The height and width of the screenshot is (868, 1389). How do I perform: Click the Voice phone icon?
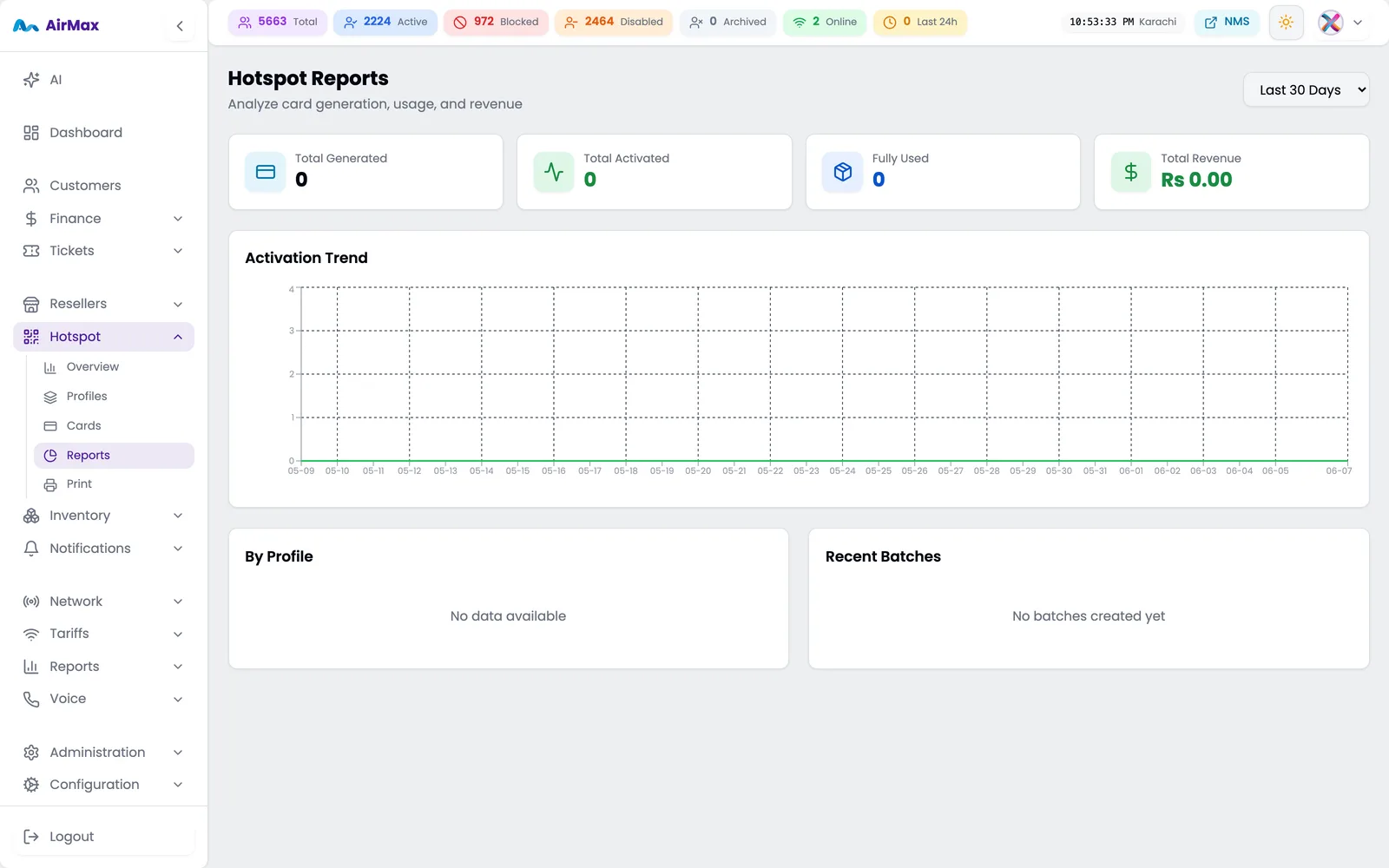coord(31,699)
